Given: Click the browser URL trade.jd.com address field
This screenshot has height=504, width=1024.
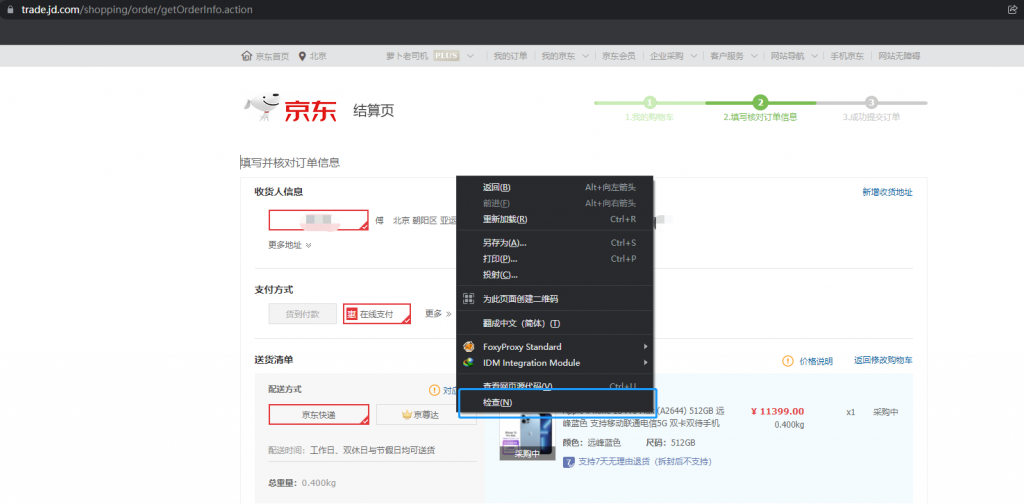Looking at the screenshot, I should pos(137,10).
